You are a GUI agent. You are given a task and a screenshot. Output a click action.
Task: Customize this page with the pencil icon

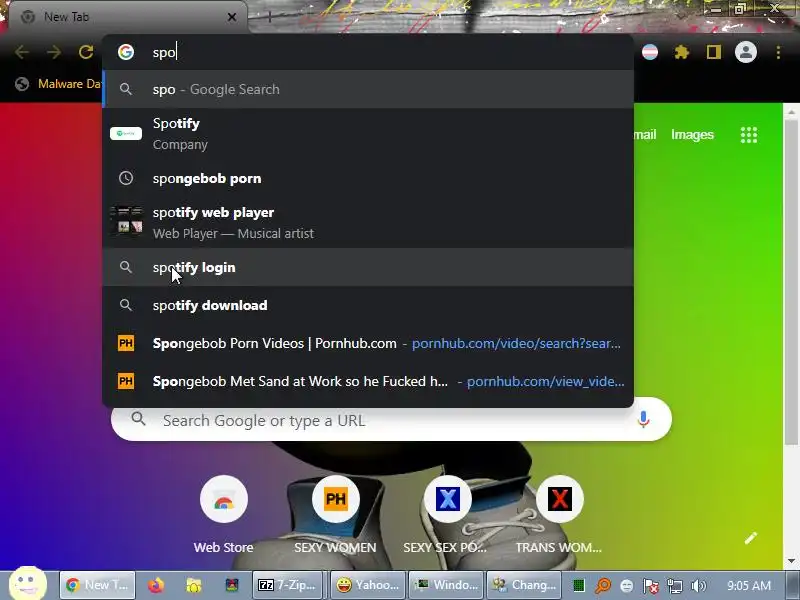coord(751,538)
